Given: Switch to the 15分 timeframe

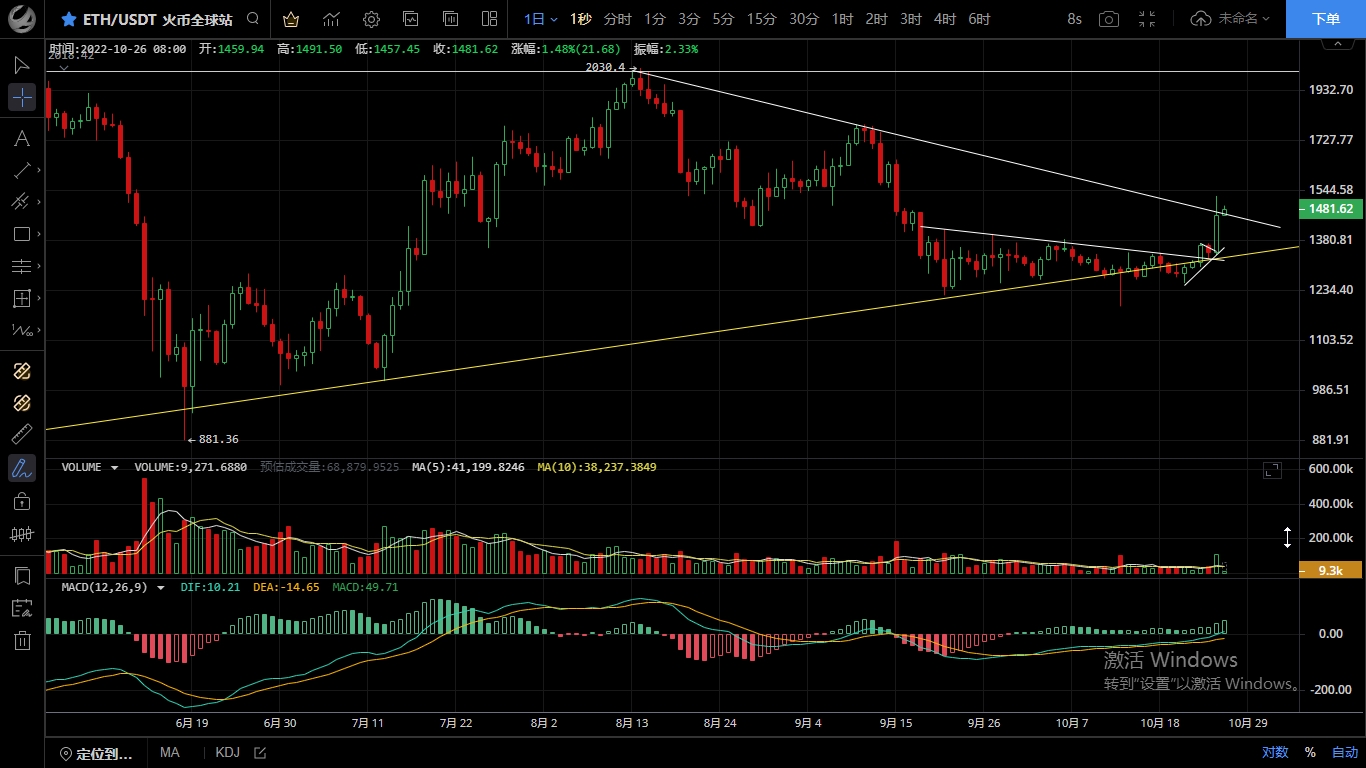Looking at the screenshot, I should click(761, 19).
